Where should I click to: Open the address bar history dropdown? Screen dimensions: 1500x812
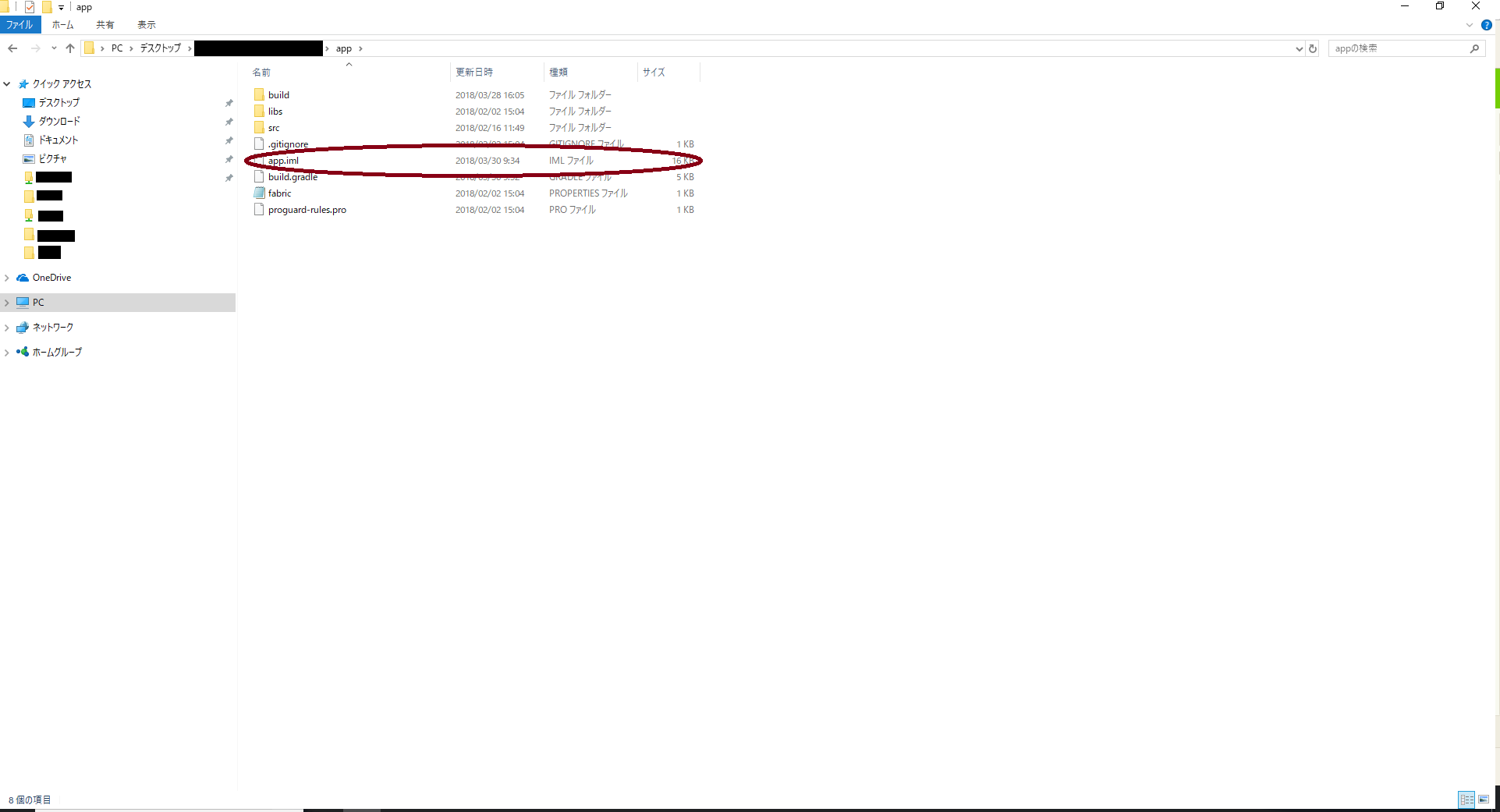(x=1299, y=48)
